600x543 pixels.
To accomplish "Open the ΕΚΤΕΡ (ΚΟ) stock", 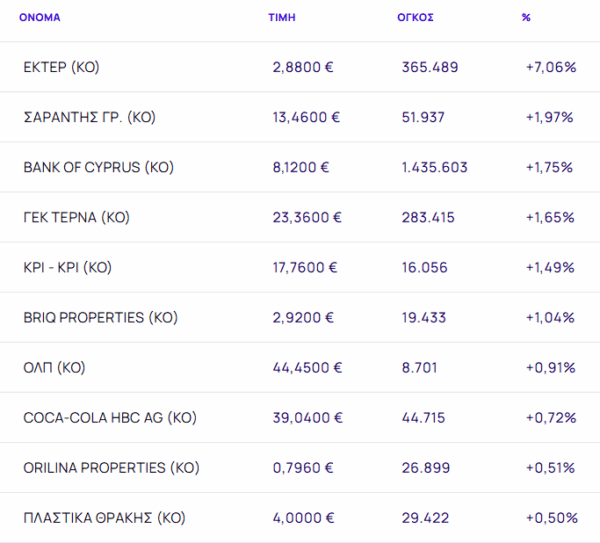I will (x=61, y=67).
